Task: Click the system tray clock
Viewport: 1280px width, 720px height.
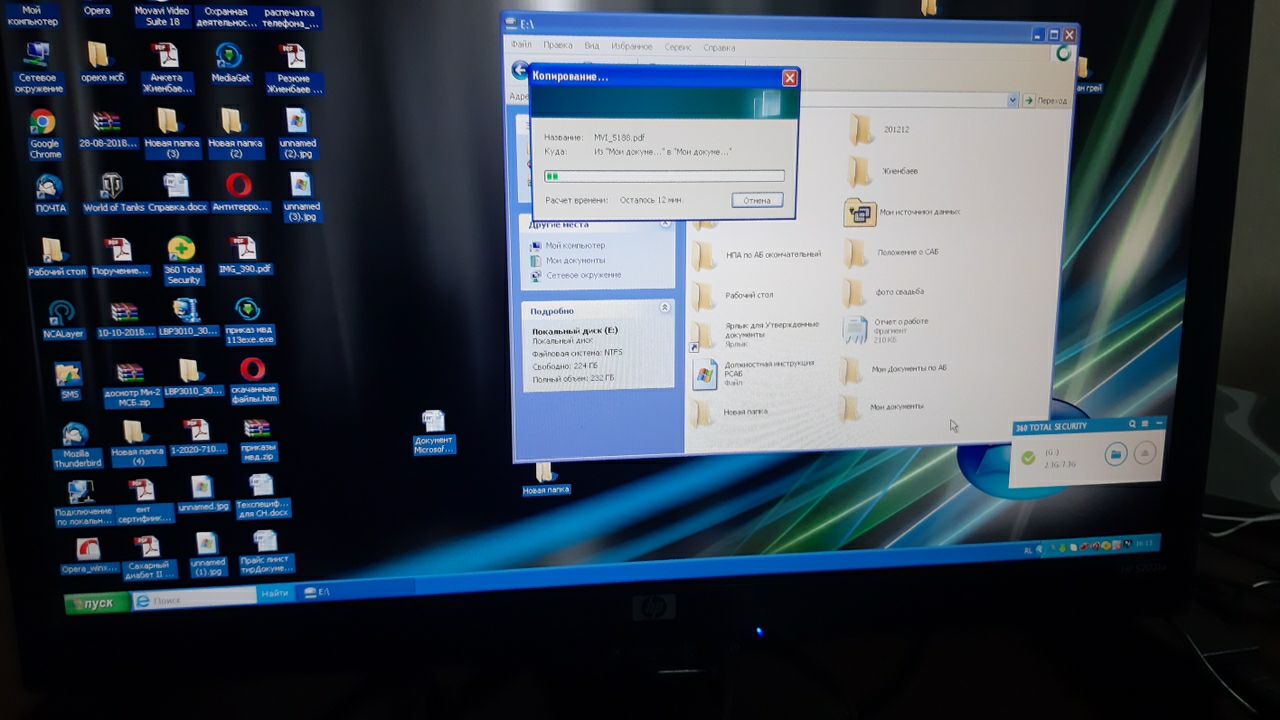Action: (1145, 543)
